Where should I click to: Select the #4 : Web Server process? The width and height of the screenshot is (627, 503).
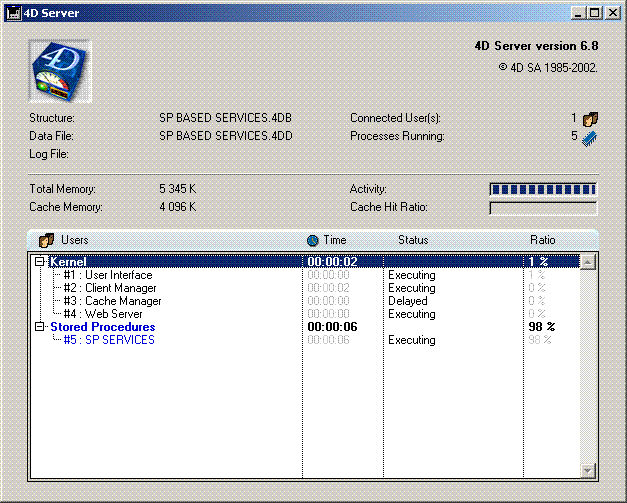[x=102, y=314]
